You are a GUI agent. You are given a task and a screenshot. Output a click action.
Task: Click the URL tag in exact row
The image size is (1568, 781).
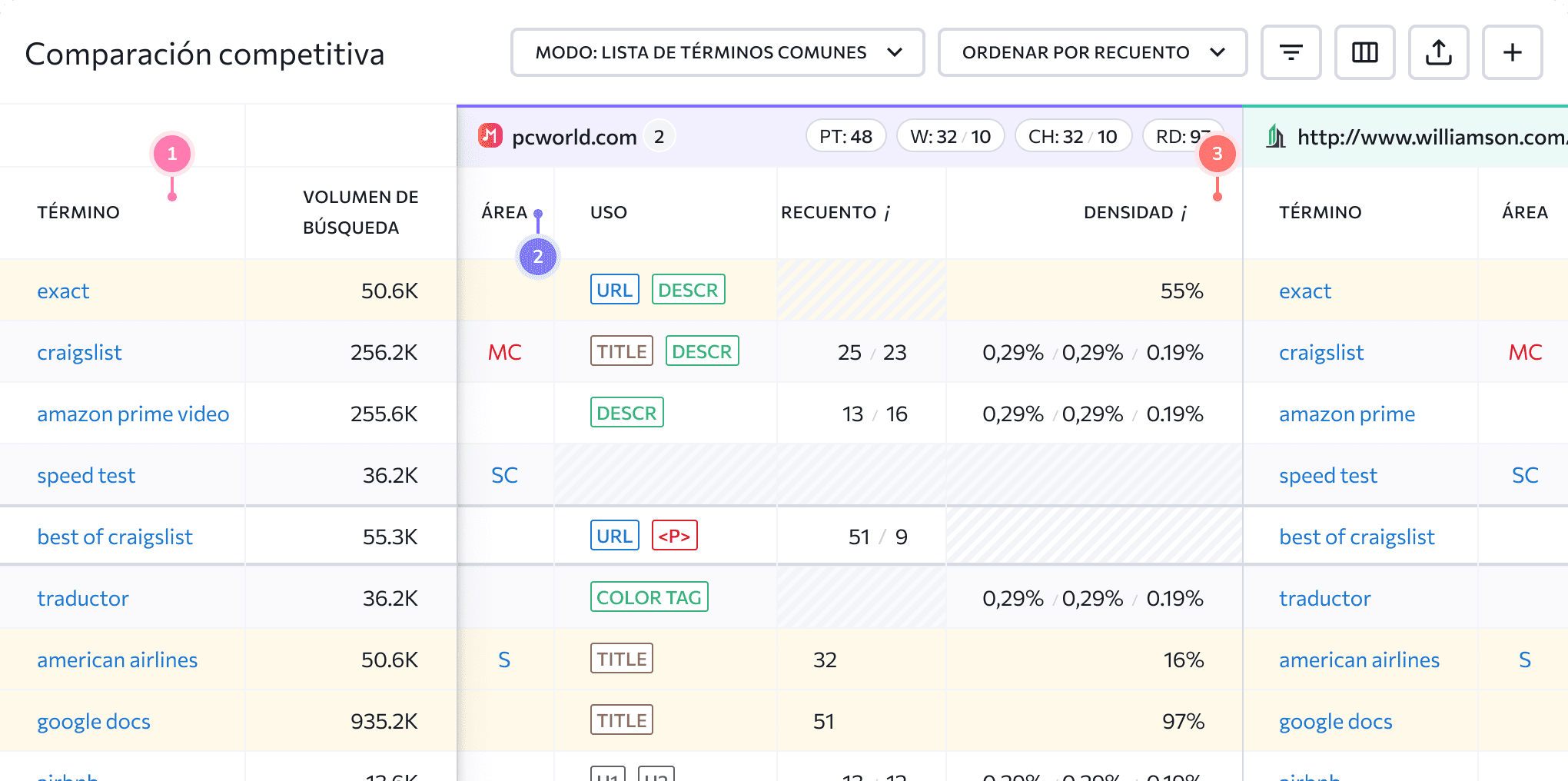click(615, 289)
